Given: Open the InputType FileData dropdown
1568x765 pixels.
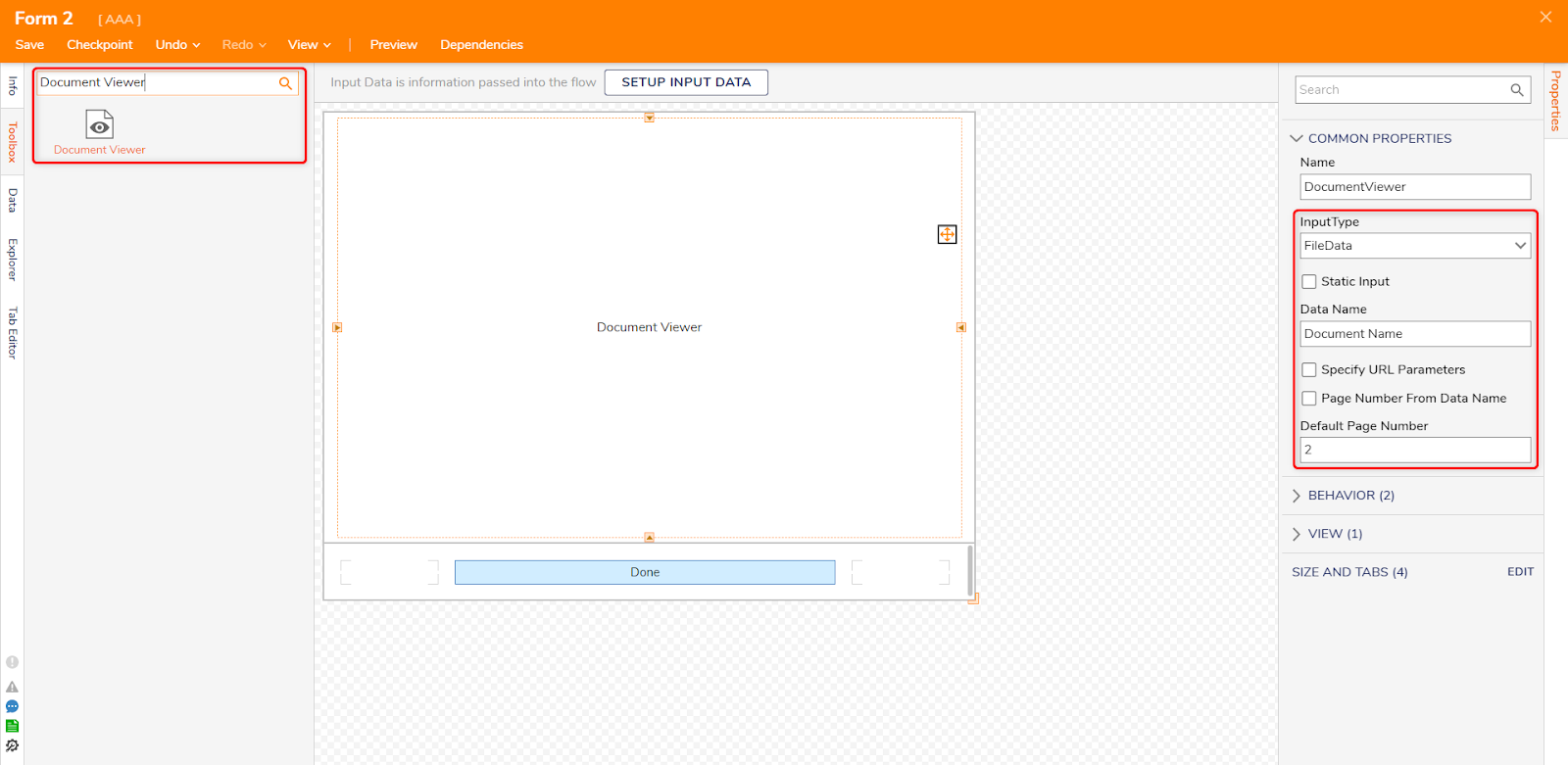Looking at the screenshot, I should click(1415, 246).
